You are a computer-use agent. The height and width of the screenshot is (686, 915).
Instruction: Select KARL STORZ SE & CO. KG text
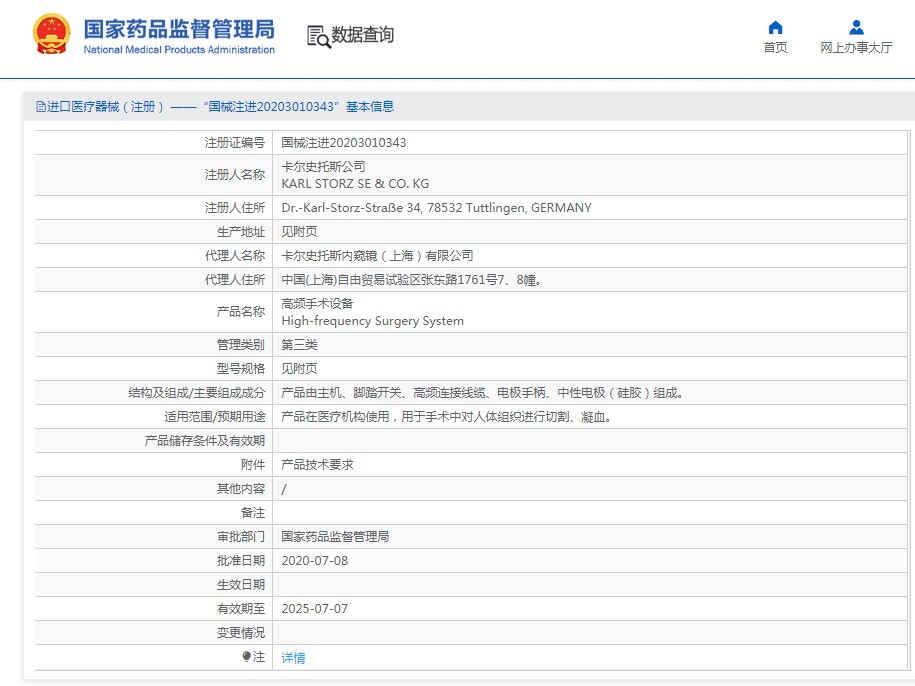355,184
